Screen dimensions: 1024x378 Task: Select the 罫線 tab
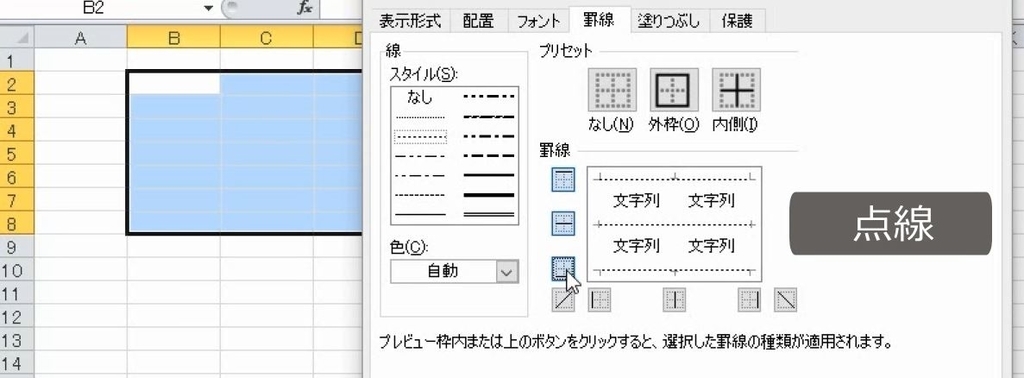(x=599, y=20)
